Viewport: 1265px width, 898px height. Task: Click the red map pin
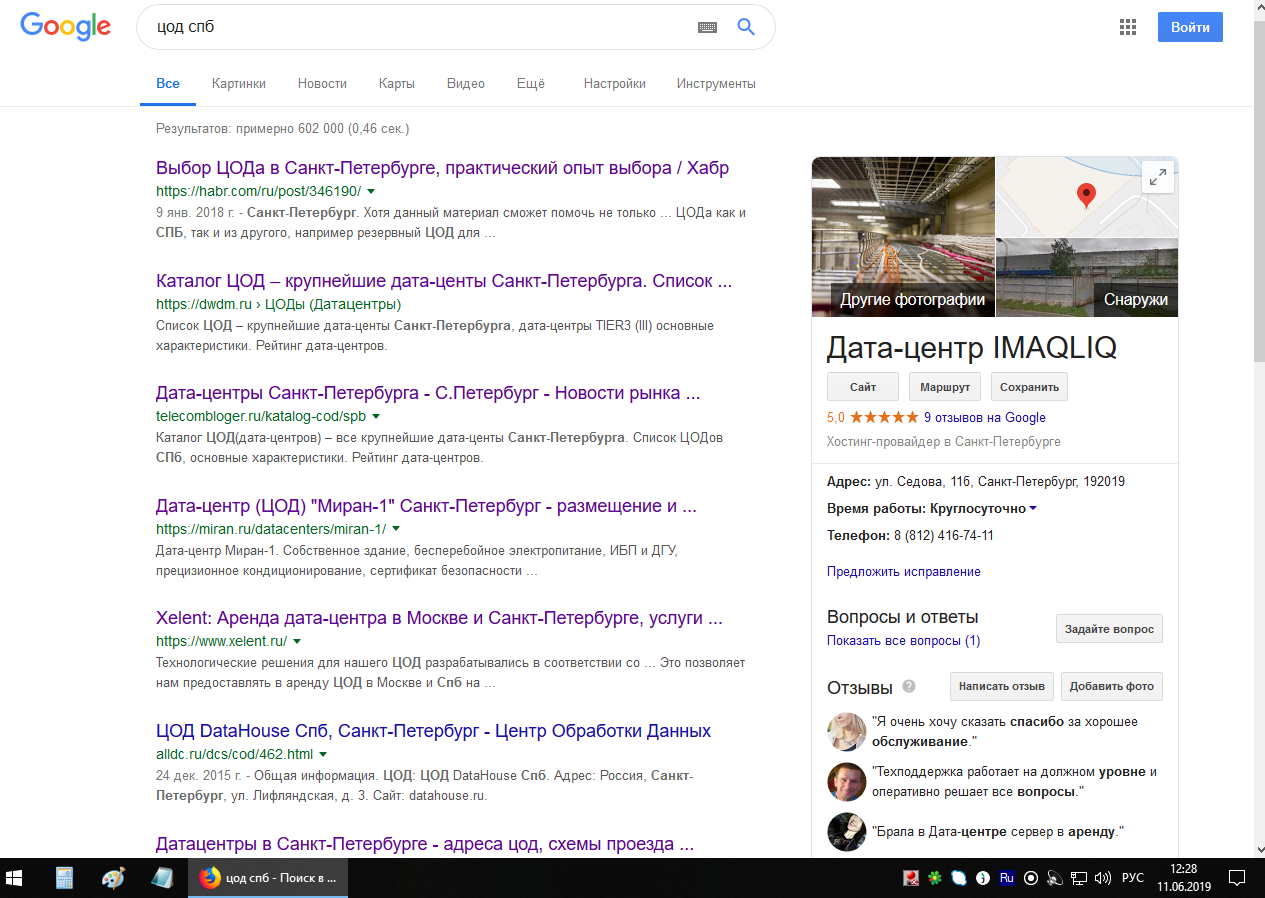(x=1085, y=195)
